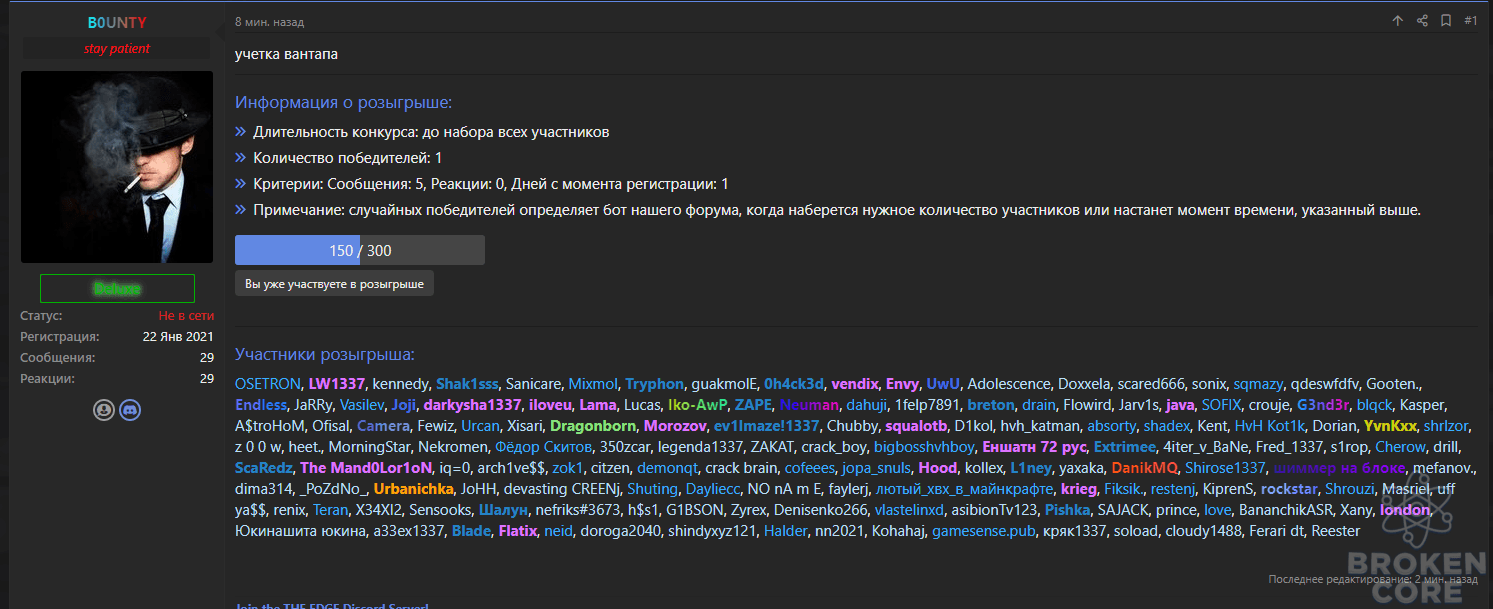Open G3nd3r's profile link
1493x609 pixels.
(x=1323, y=405)
